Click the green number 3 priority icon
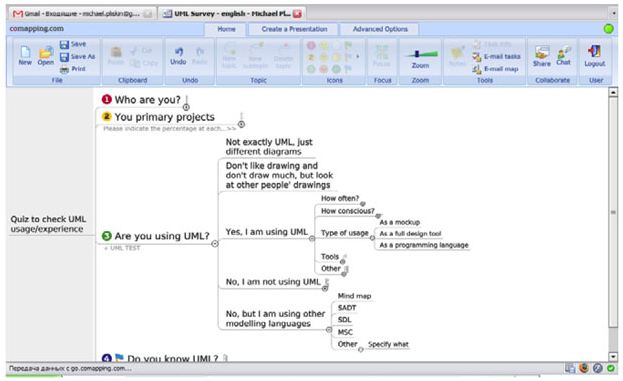Viewport: 623px width, 381px height. [x=106, y=236]
